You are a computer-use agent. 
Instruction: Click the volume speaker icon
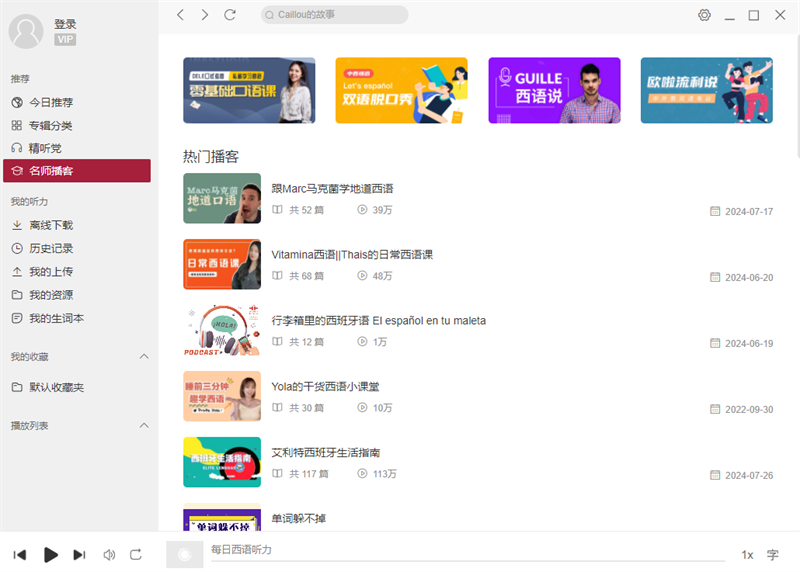(109, 554)
